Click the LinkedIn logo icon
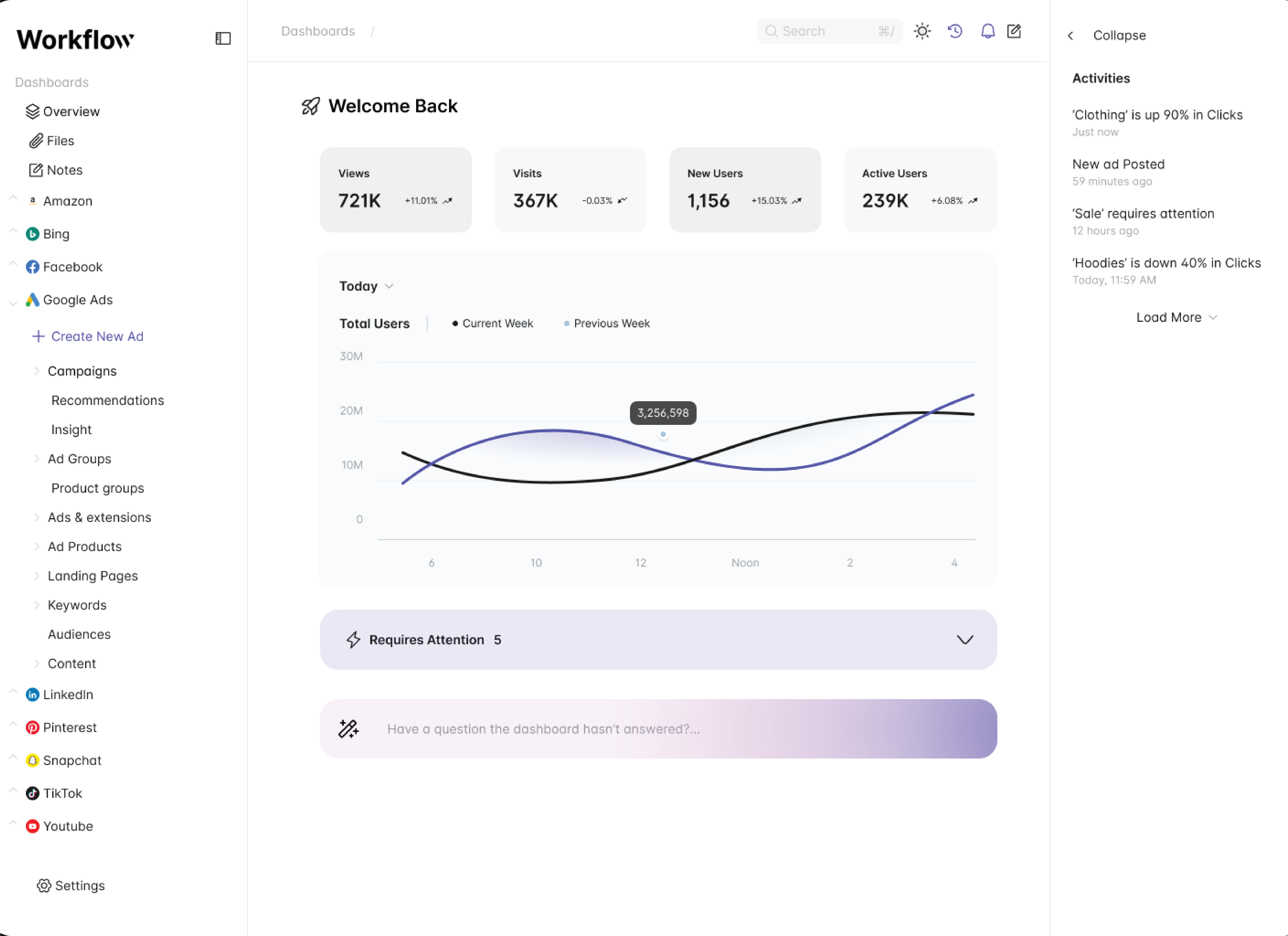 tap(32, 695)
